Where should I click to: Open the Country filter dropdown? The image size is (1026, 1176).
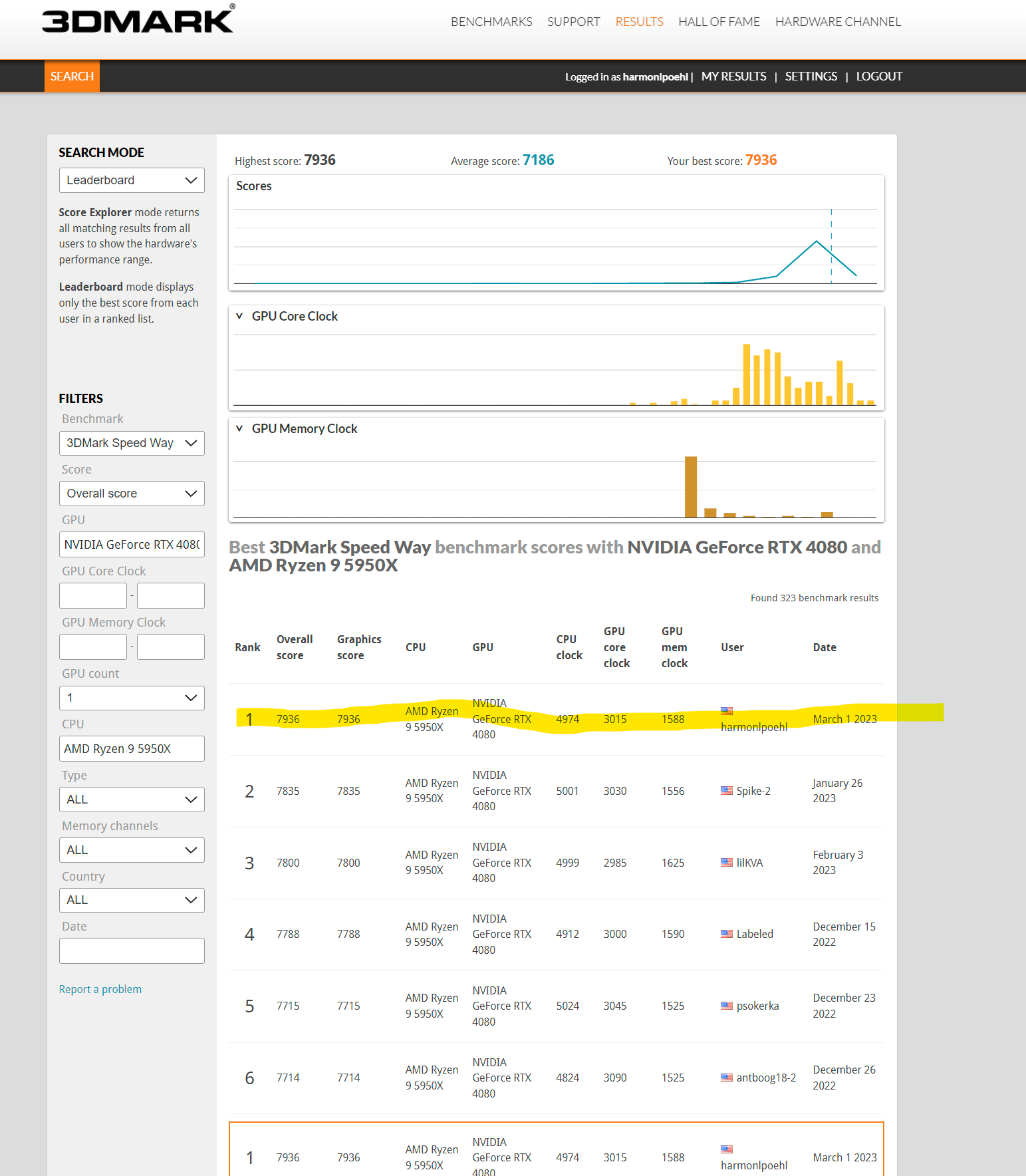coord(132,900)
